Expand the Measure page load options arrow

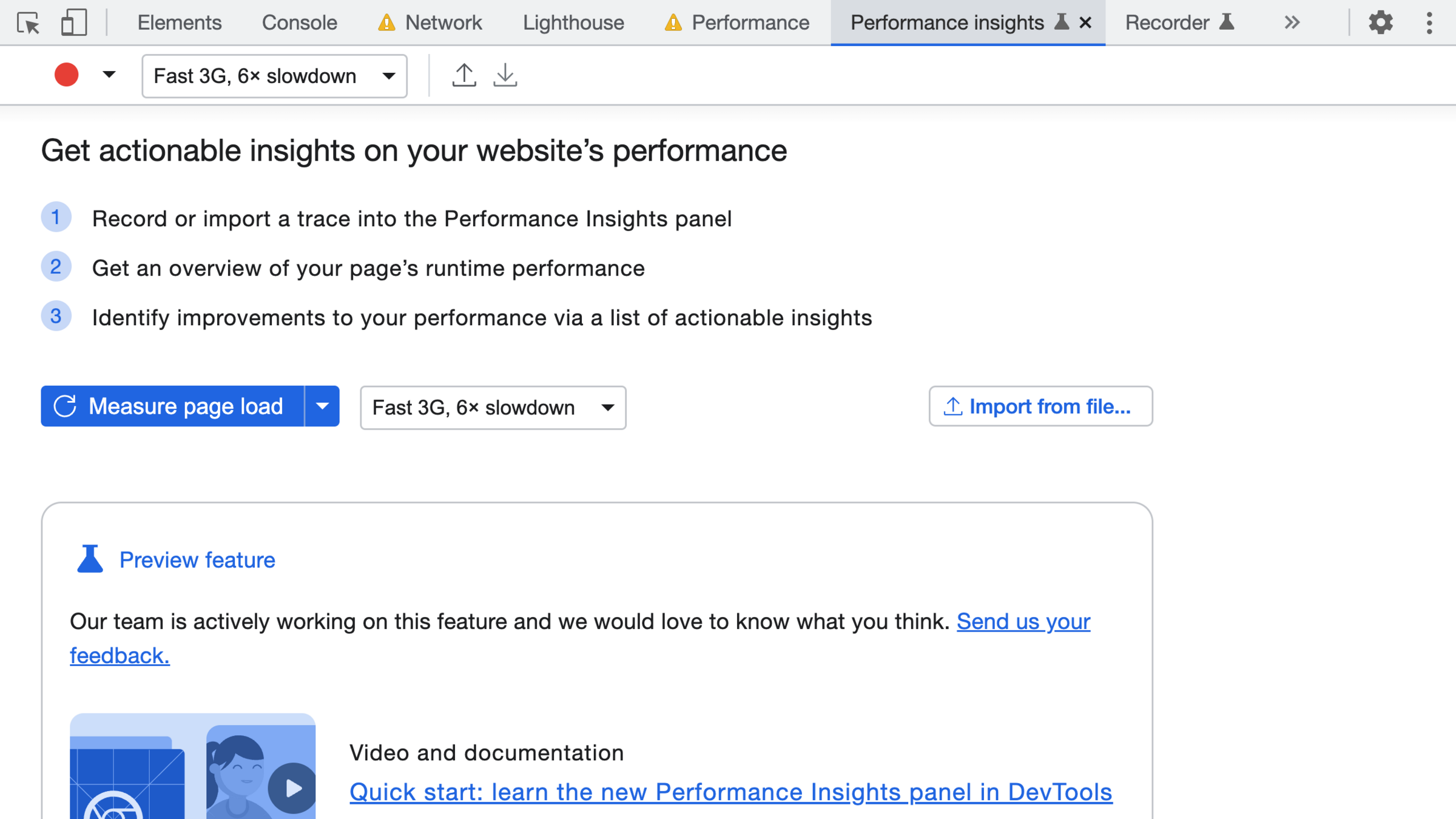322,406
